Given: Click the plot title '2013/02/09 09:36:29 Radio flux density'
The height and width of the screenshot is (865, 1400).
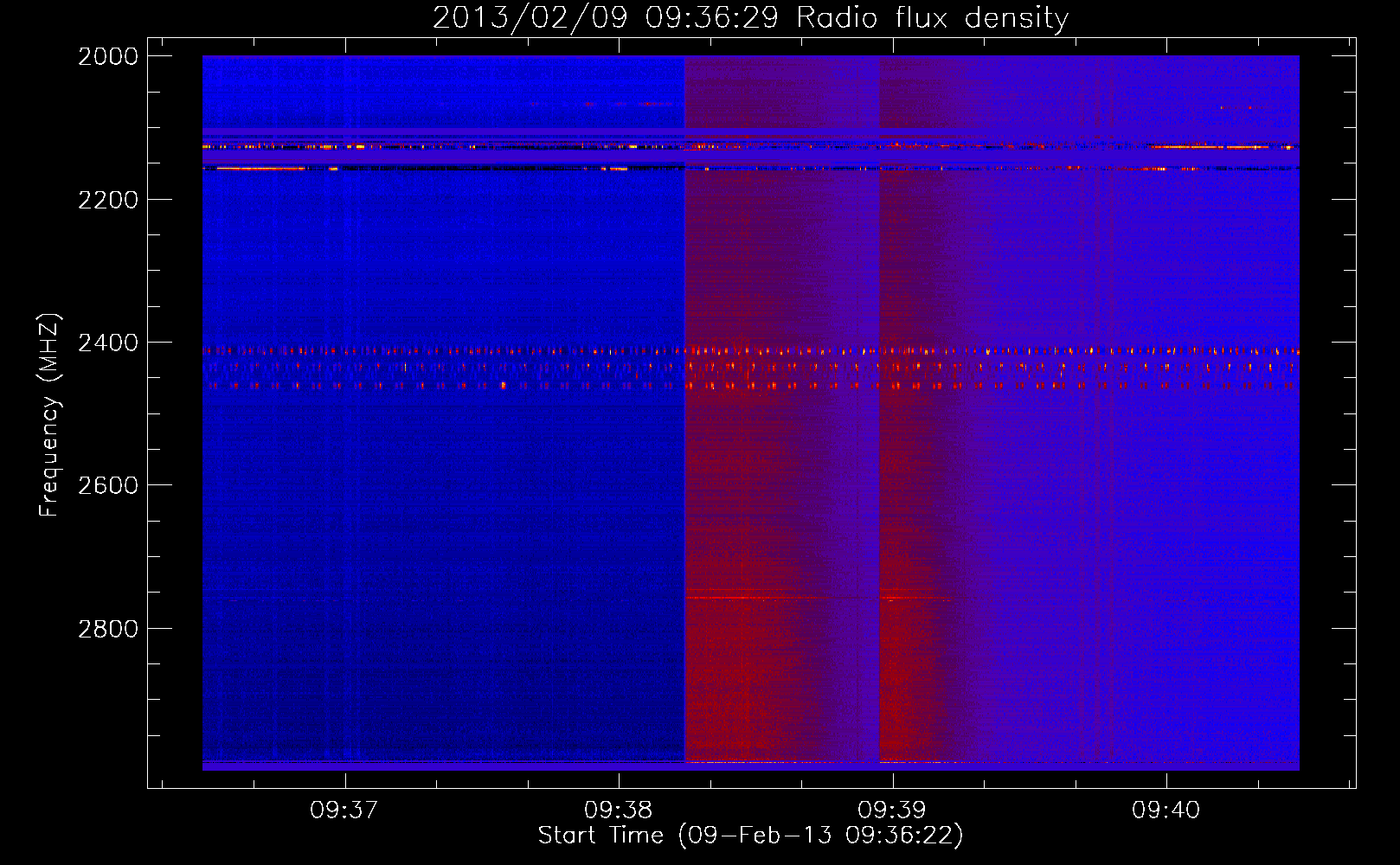Looking at the screenshot, I should click(x=750, y=18).
